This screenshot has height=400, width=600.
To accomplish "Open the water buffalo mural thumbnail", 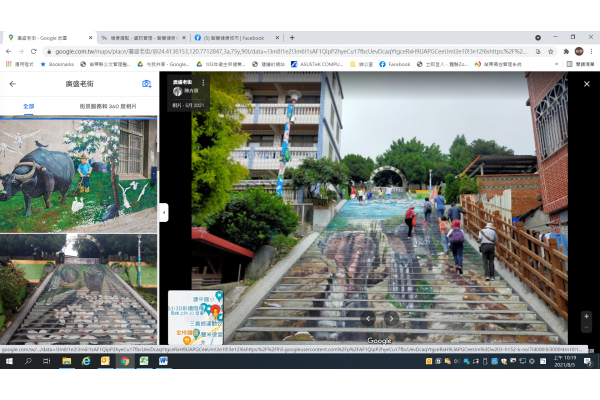I will 78,175.
